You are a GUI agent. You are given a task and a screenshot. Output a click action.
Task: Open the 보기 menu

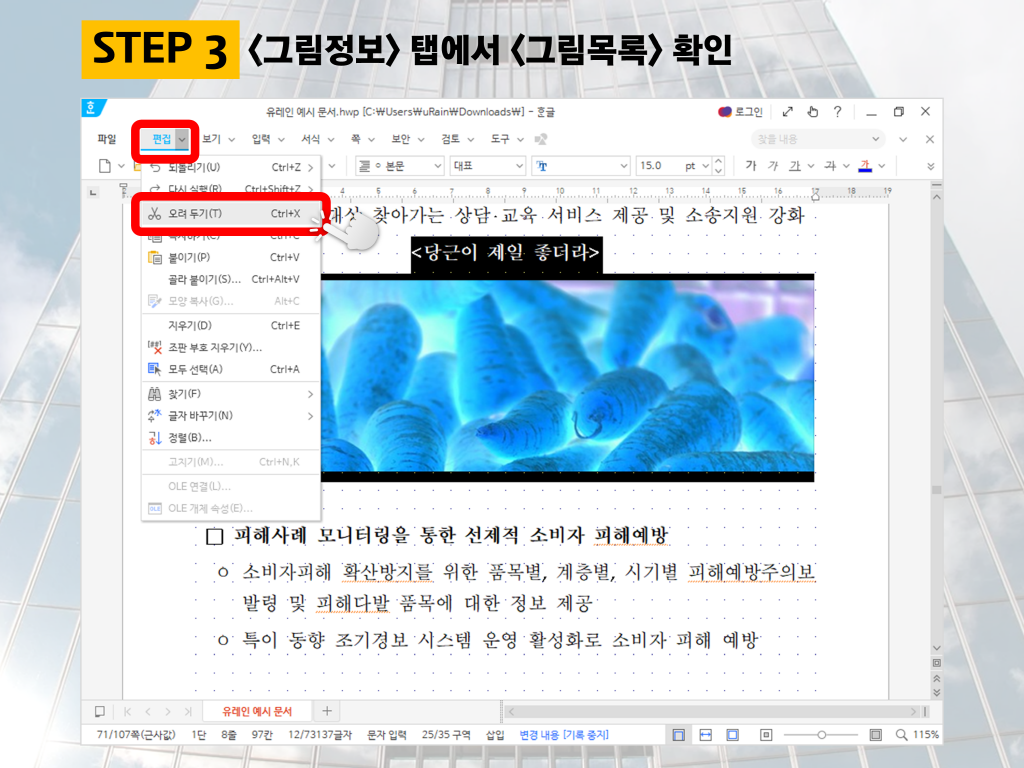(212, 139)
